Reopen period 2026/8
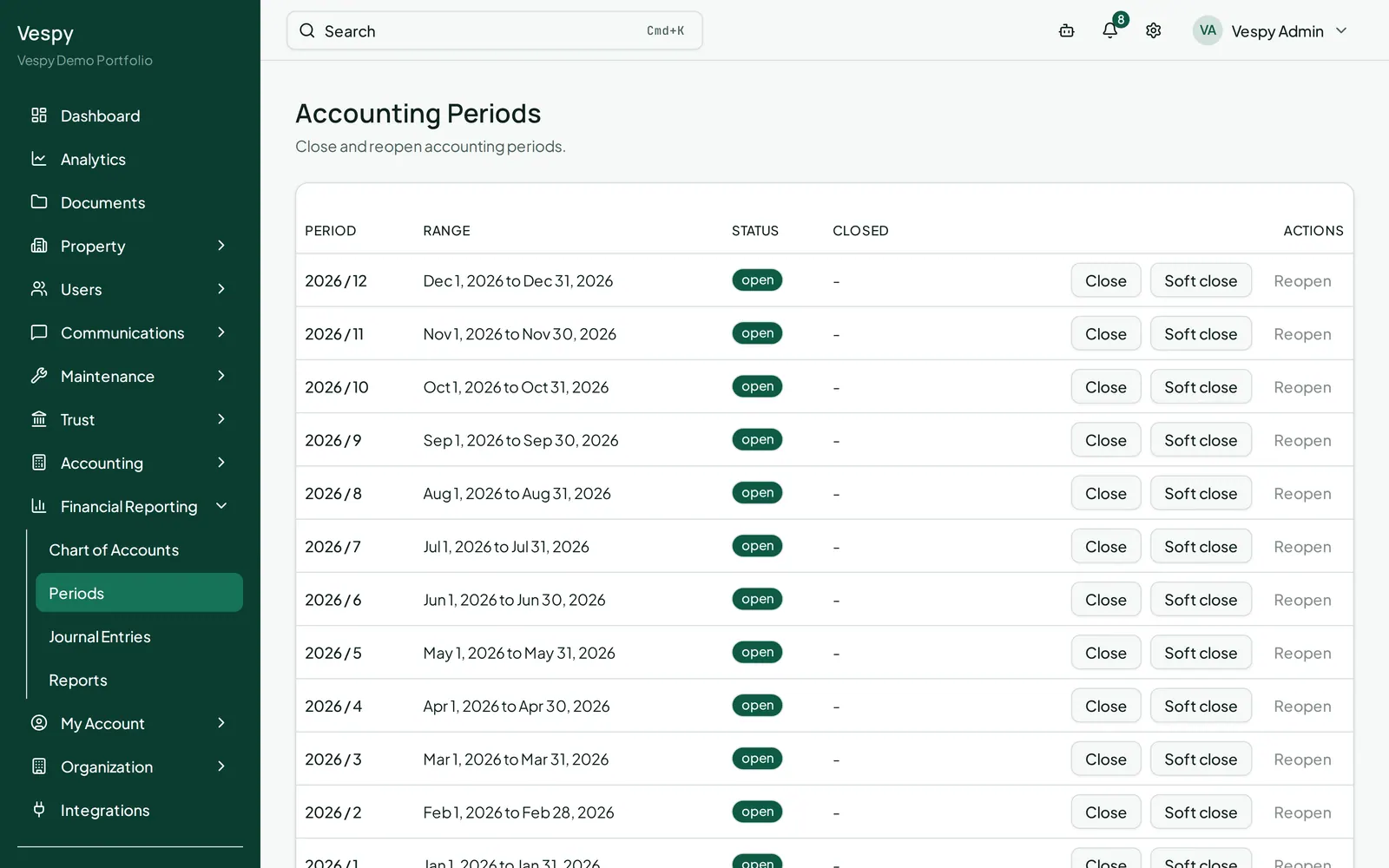 click(1302, 494)
